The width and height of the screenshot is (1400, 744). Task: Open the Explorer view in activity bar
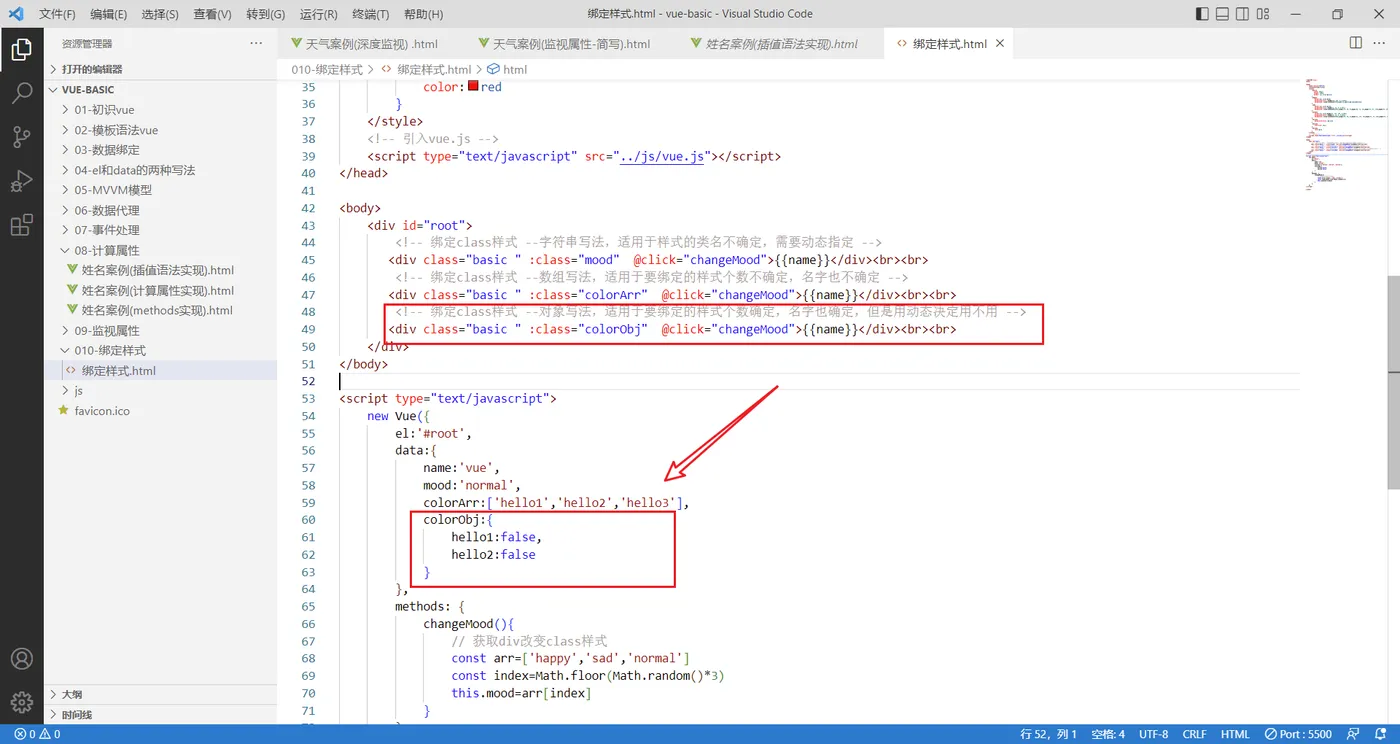[x=21, y=50]
